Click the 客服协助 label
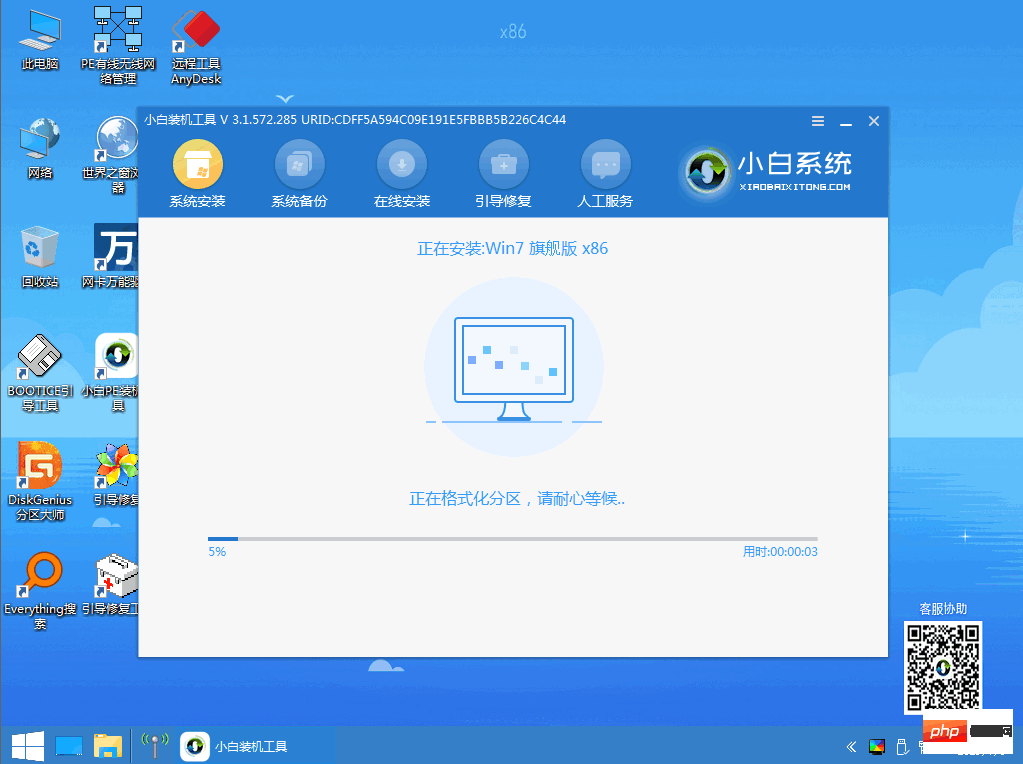 [x=943, y=609]
